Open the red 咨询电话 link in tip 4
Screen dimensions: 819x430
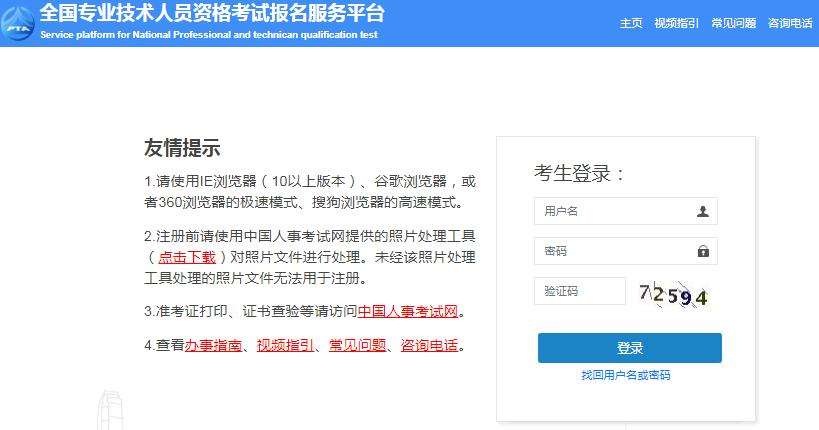click(x=429, y=345)
